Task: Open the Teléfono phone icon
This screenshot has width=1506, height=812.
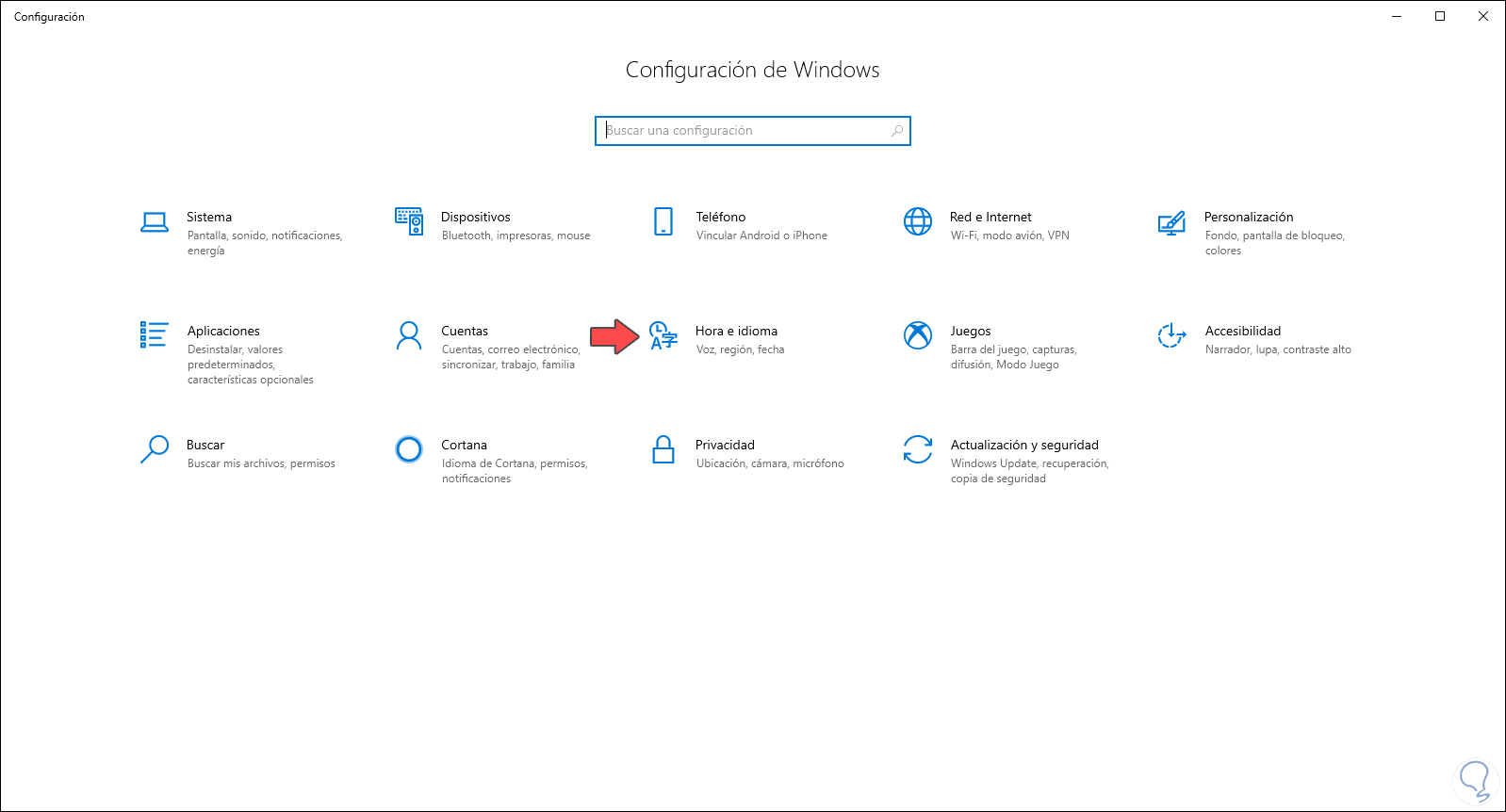Action: tap(663, 221)
